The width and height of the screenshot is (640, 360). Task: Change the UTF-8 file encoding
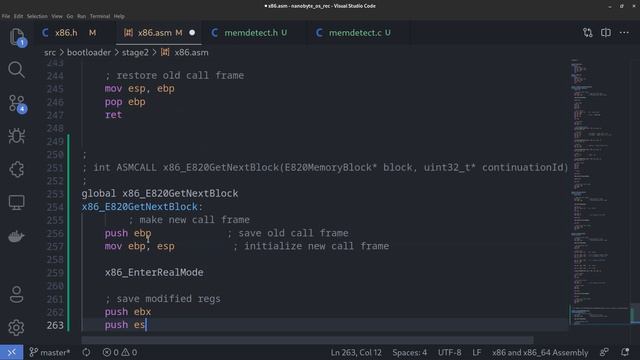tap(449, 352)
